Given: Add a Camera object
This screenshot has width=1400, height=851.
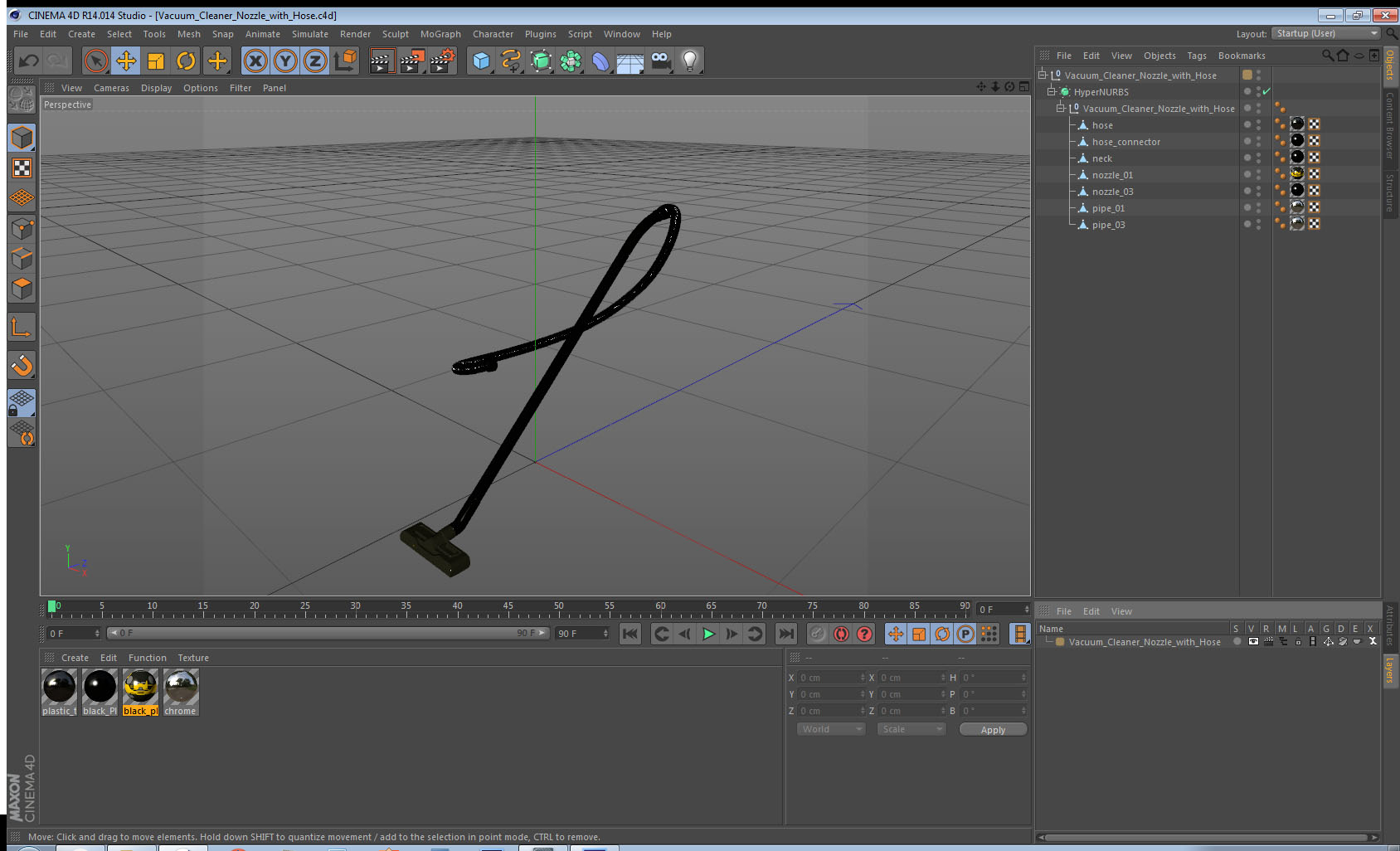Looking at the screenshot, I should (x=660, y=61).
